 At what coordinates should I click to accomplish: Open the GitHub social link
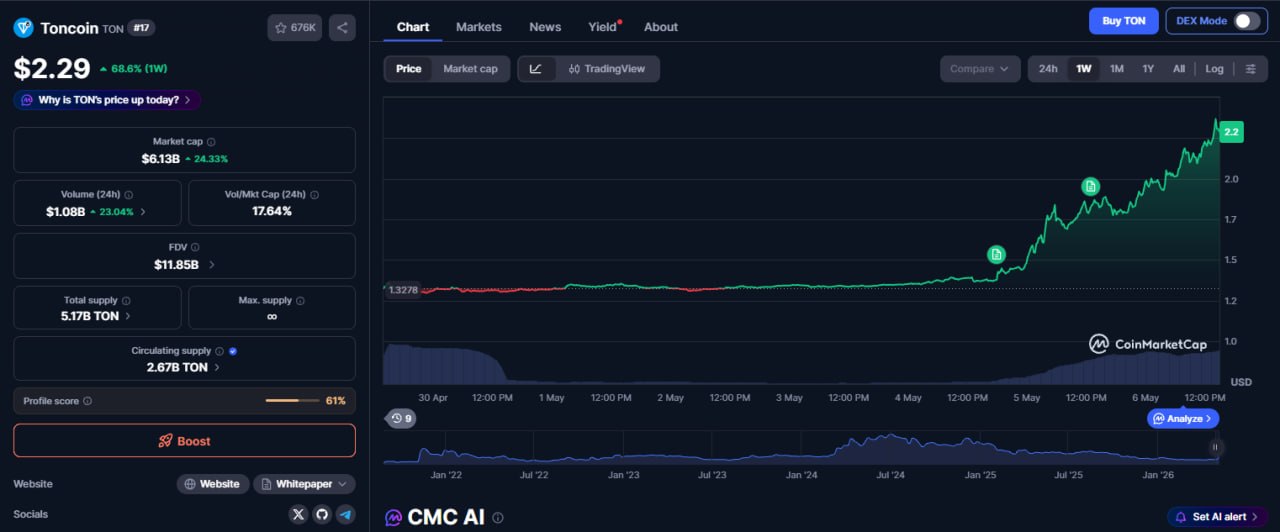(322, 514)
